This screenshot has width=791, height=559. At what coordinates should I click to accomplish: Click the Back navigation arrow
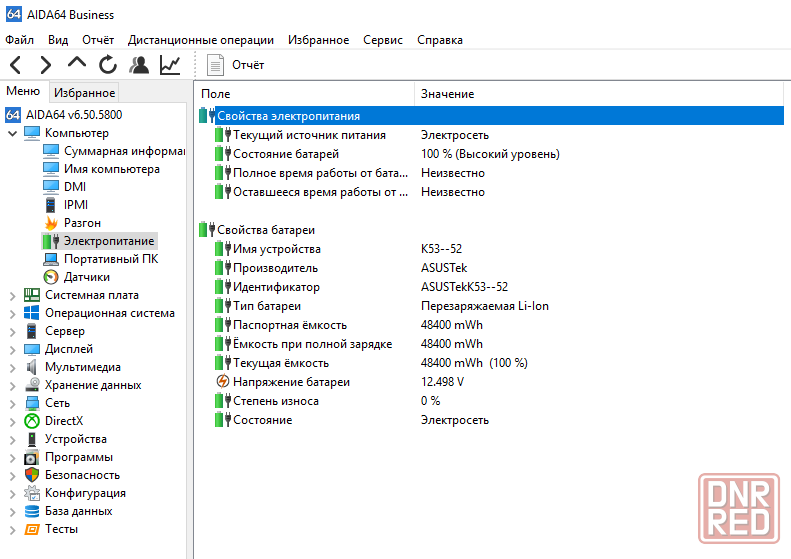pos(16,65)
